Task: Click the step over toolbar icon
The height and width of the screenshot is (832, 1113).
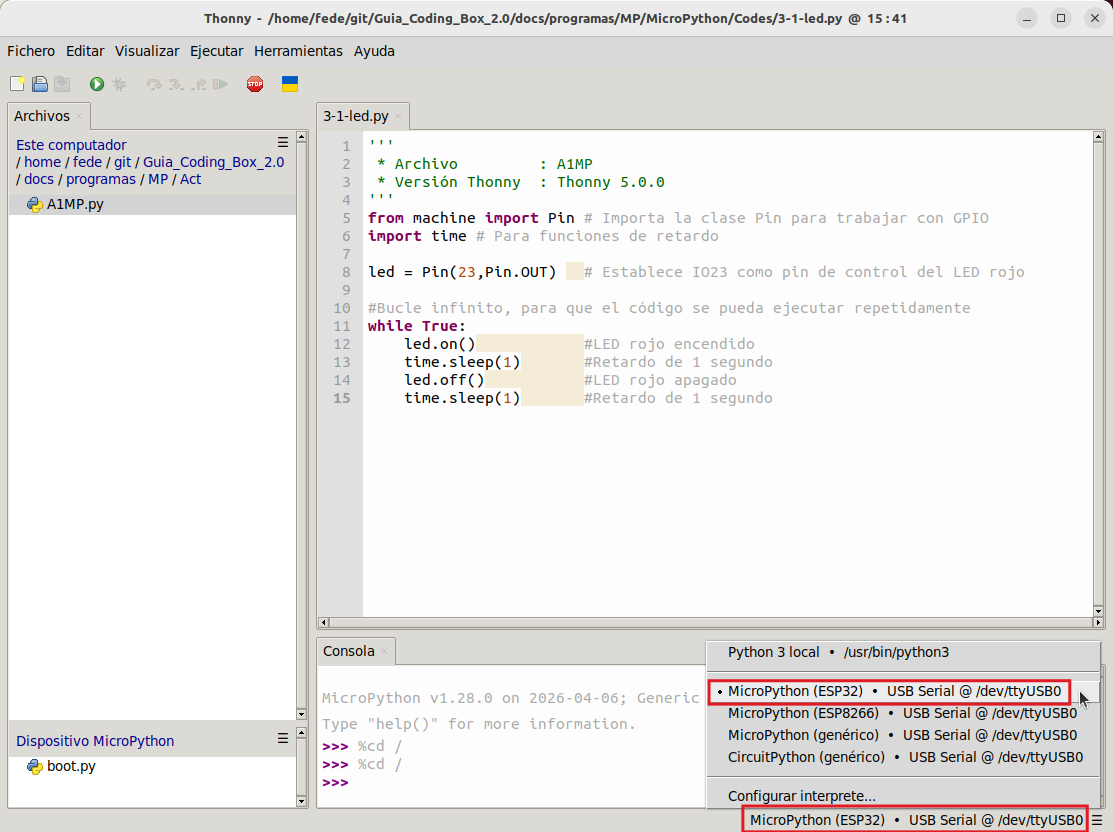Action: pyautogui.click(x=153, y=84)
